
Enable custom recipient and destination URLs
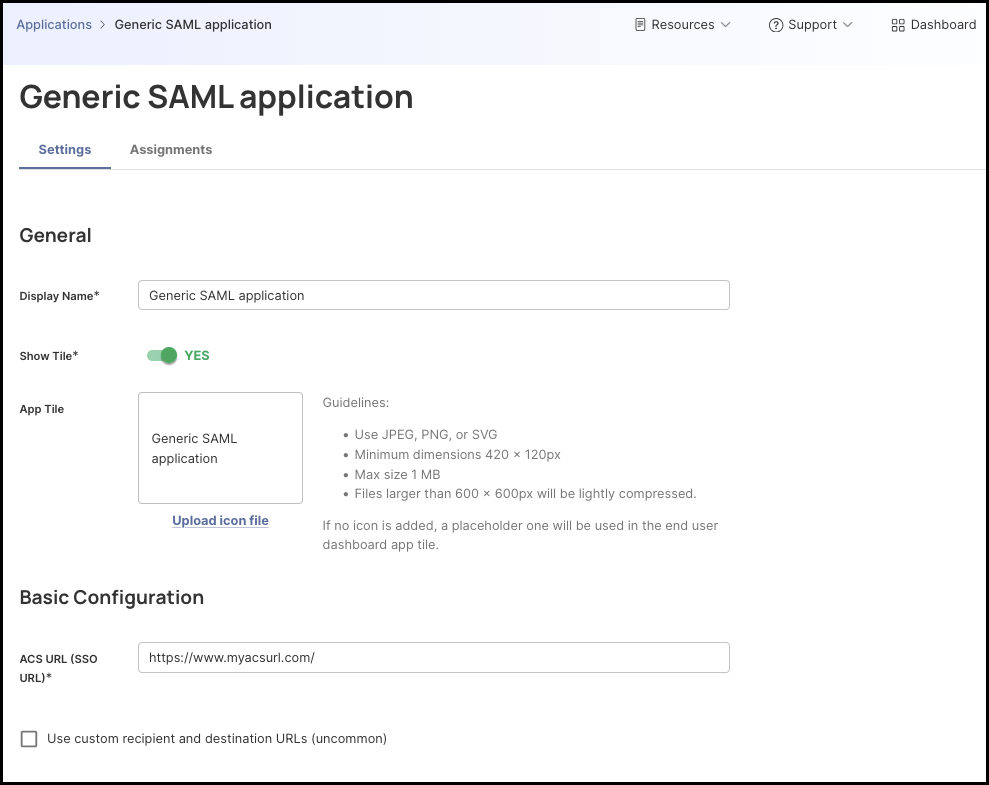click(29, 739)
